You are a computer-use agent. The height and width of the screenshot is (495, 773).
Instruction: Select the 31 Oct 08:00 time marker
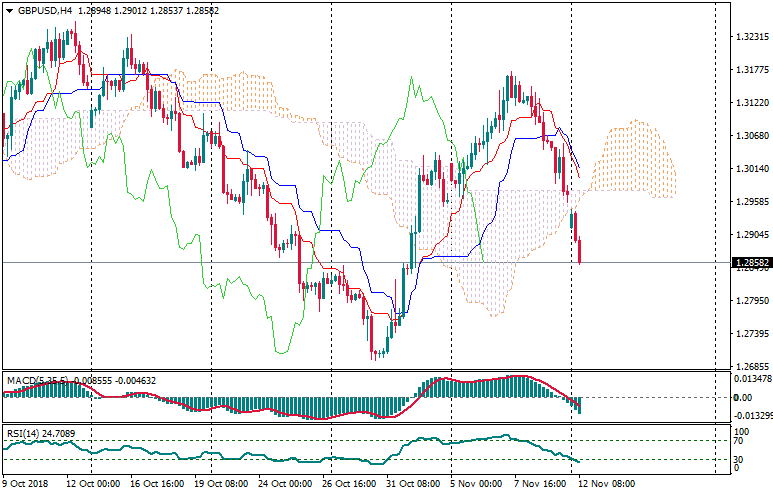[414, 483]
